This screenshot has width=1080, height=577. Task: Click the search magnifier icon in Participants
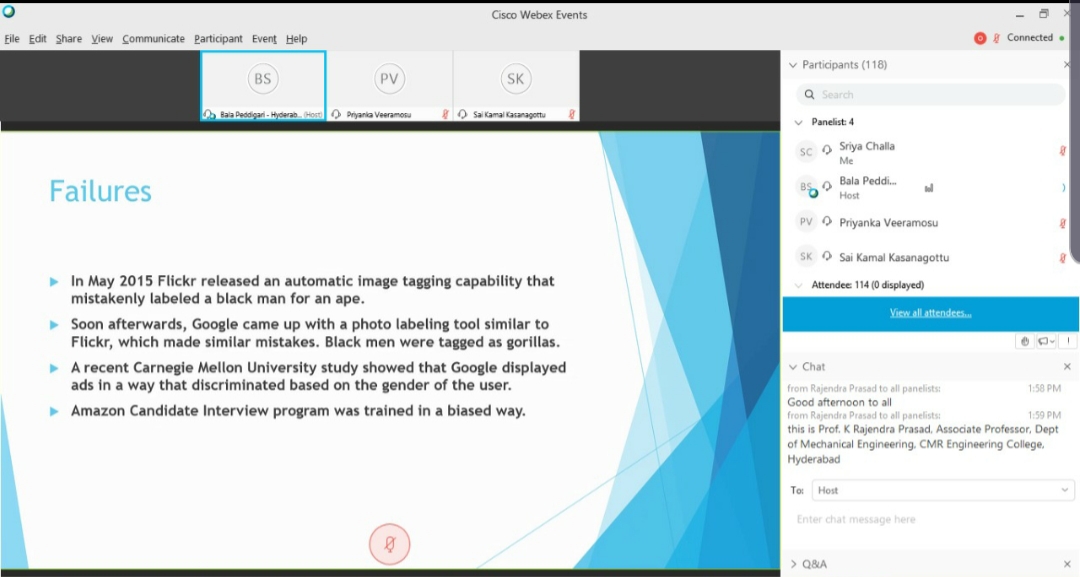pyautogui.click(x=809, y=95)
